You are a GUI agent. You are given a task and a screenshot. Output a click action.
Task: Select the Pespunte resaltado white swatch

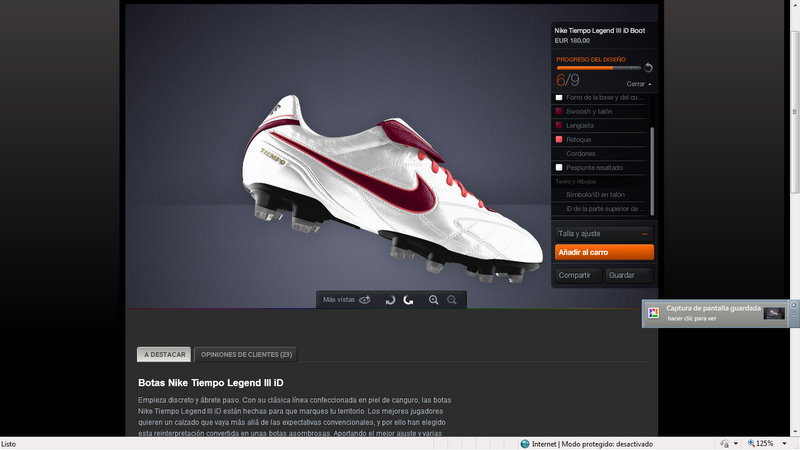[x=559, y=167]
